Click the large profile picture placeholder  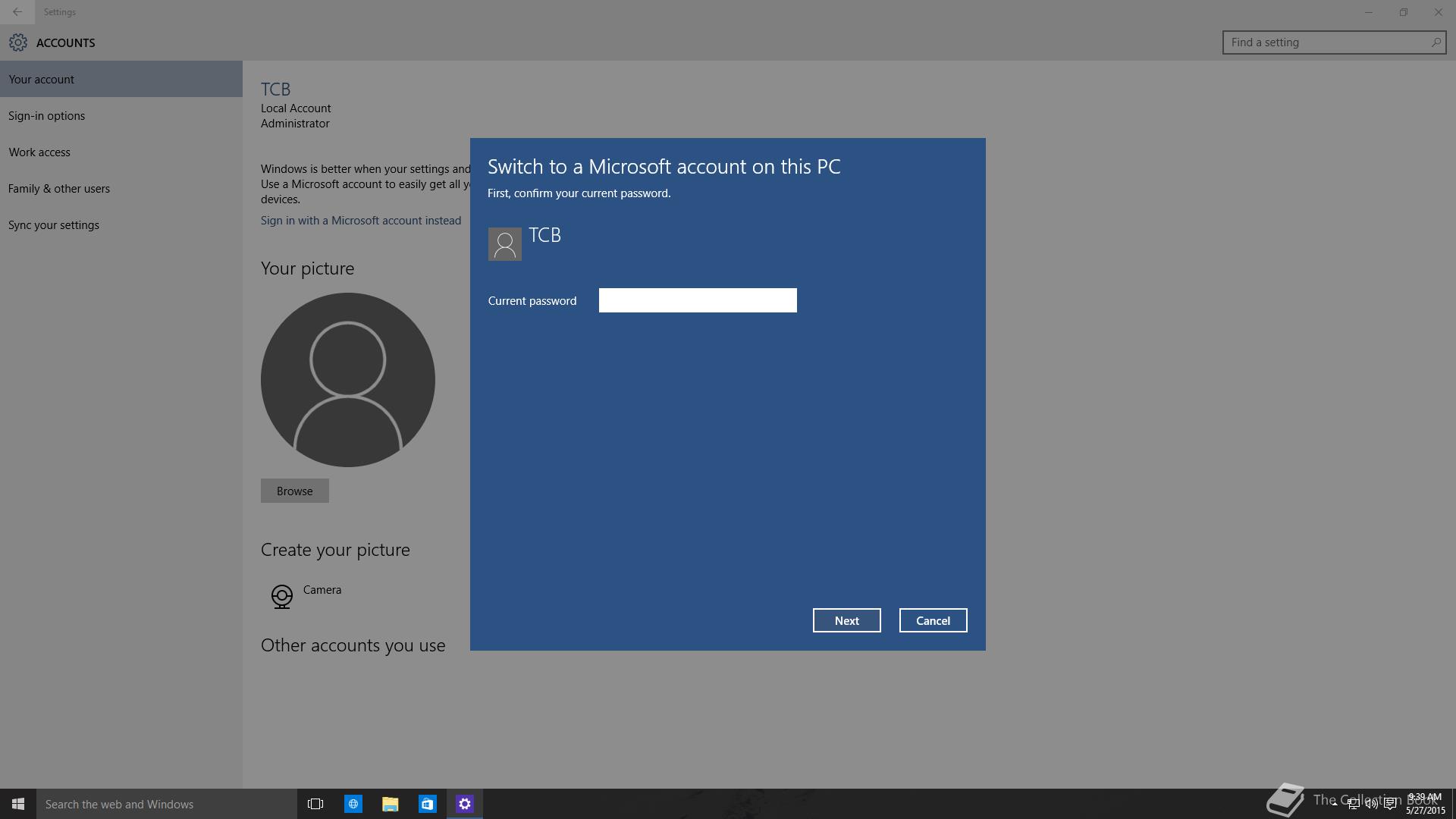coord(348,380)
